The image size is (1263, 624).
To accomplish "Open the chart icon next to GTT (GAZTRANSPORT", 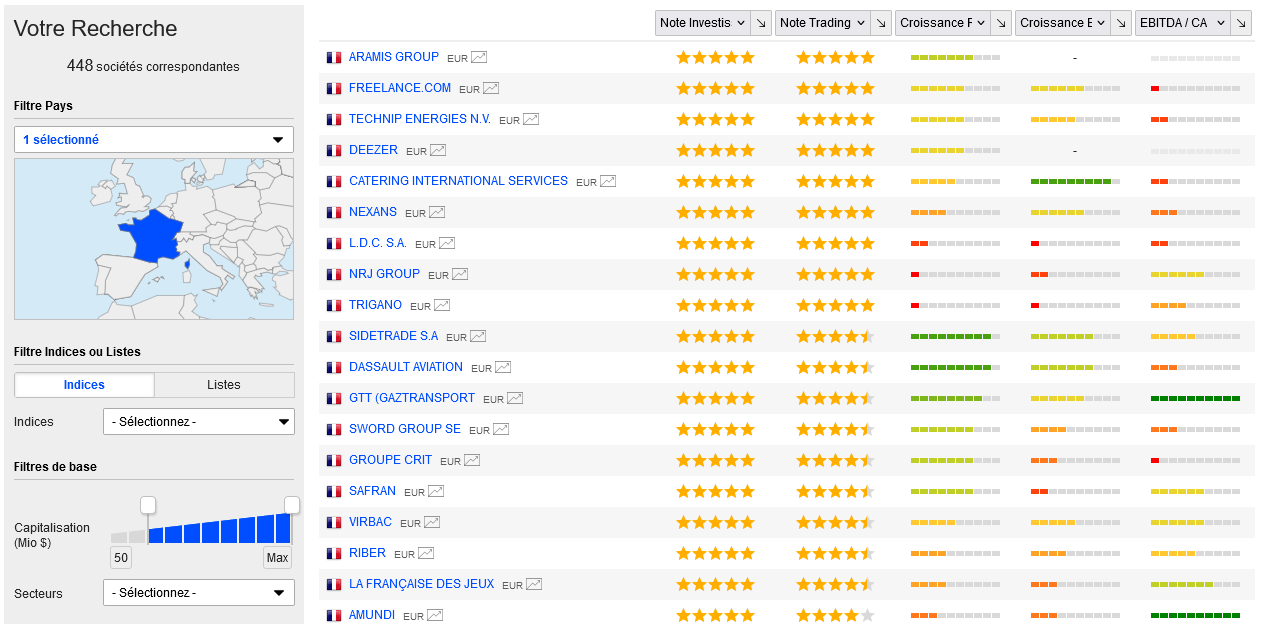I will click(515, 399).
